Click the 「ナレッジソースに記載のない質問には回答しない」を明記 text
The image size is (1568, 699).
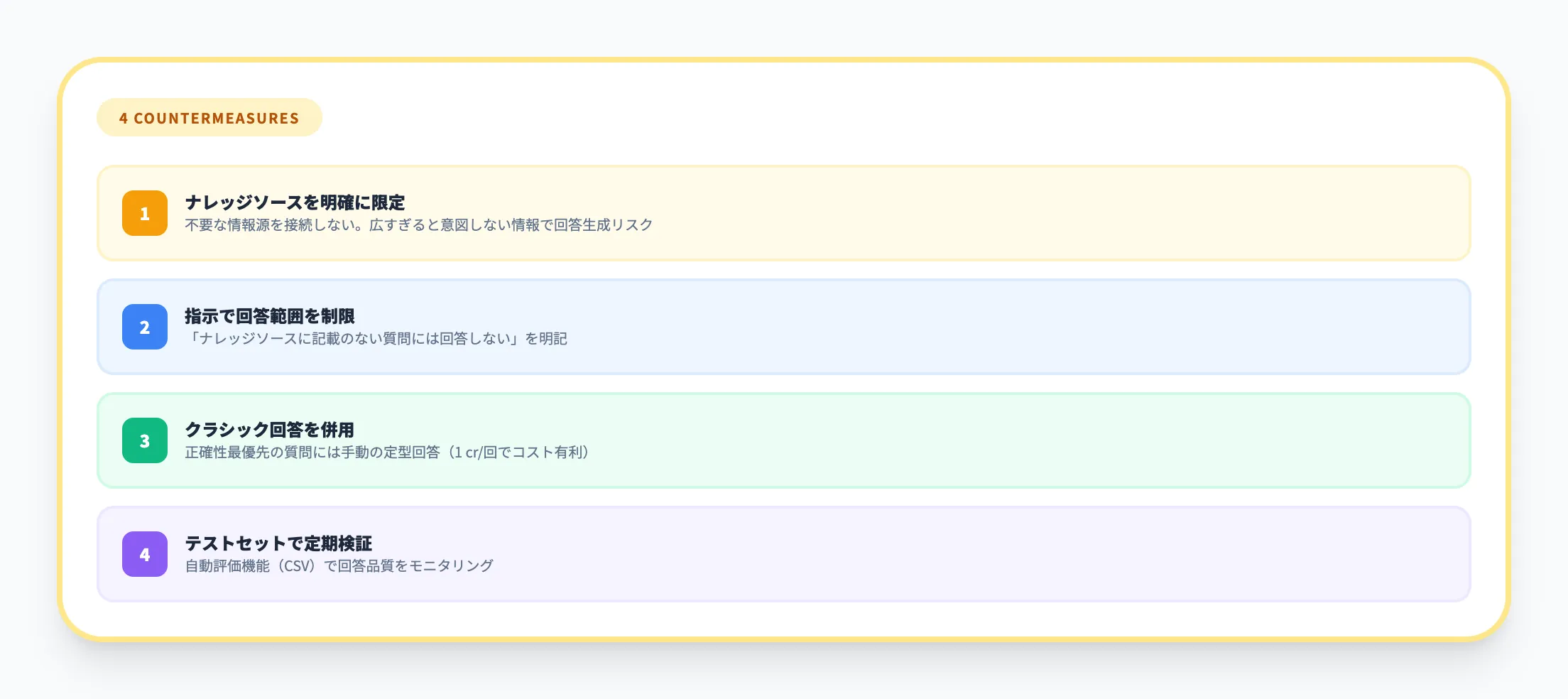[x=376, y=339]
